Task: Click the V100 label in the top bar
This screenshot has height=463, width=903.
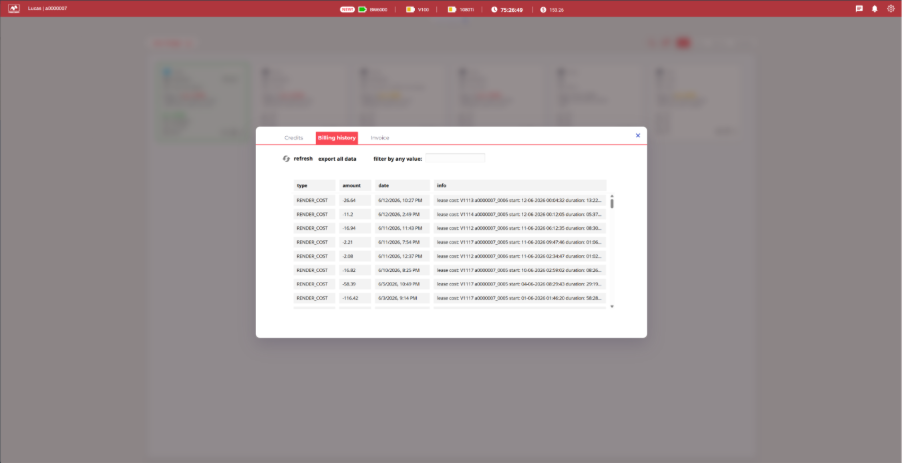Action: point(423,10)
